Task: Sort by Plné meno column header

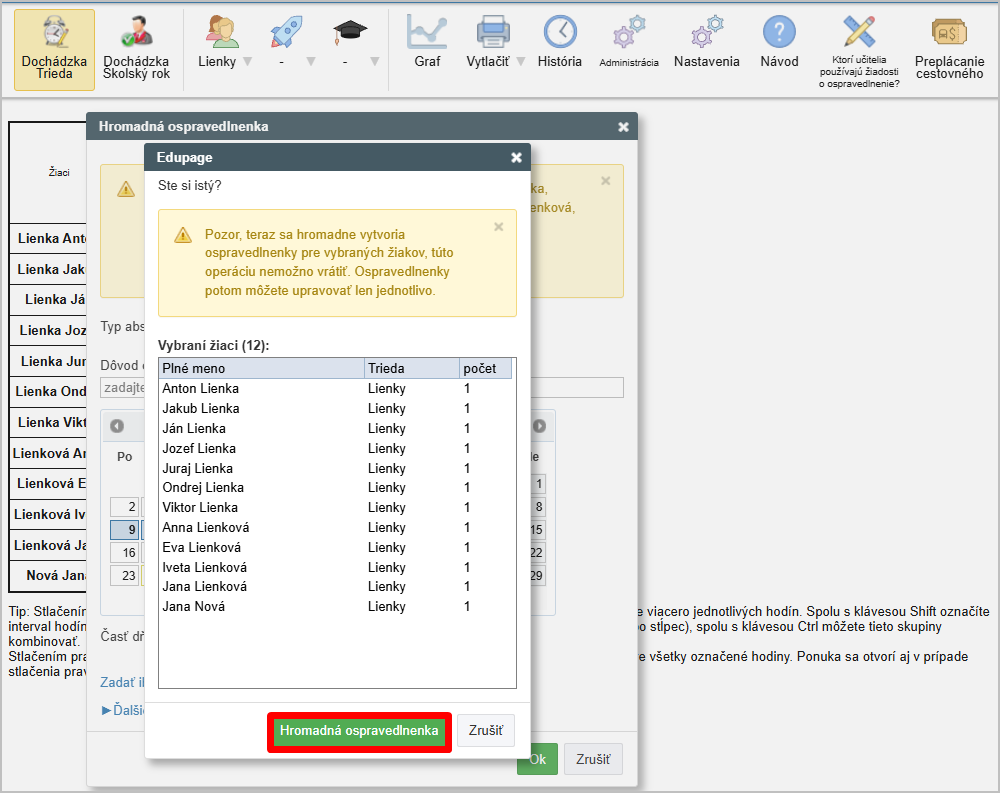Action: (260, 368)
